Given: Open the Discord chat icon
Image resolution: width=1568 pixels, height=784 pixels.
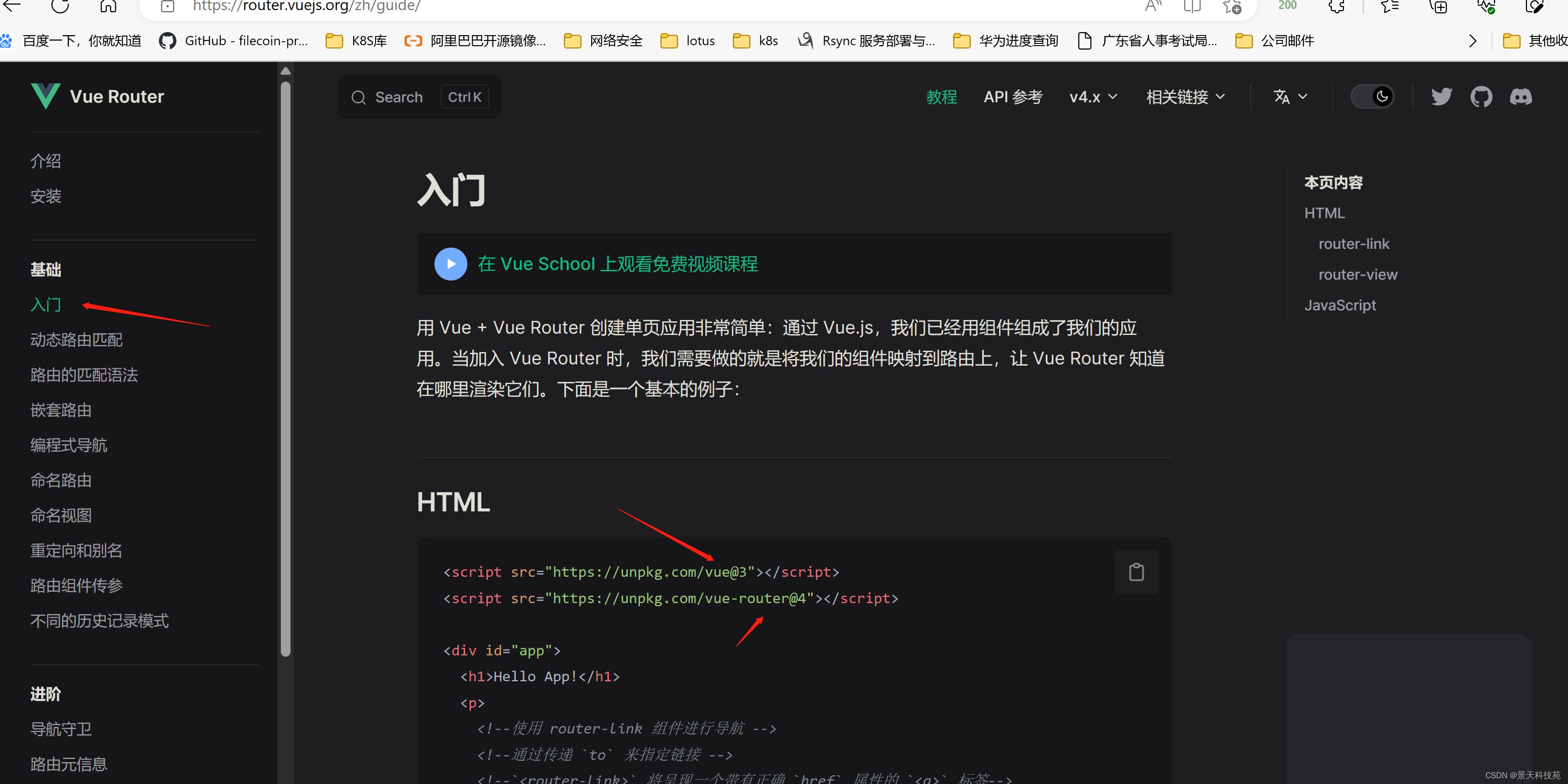Looking at the screenshot, I should tap(1521, 97).
